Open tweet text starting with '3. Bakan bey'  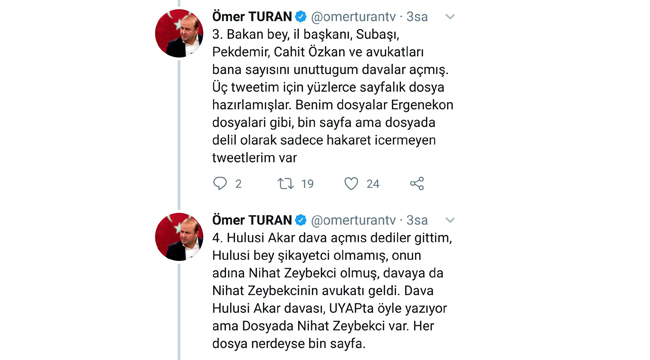click(x=333, y=96)
